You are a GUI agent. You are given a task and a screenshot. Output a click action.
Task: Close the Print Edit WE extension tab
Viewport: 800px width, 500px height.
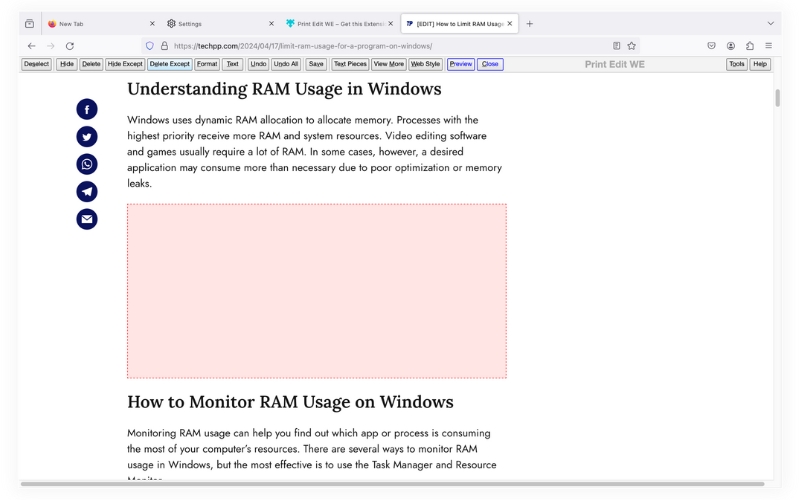pyautogui.click(x=390, y=24)
